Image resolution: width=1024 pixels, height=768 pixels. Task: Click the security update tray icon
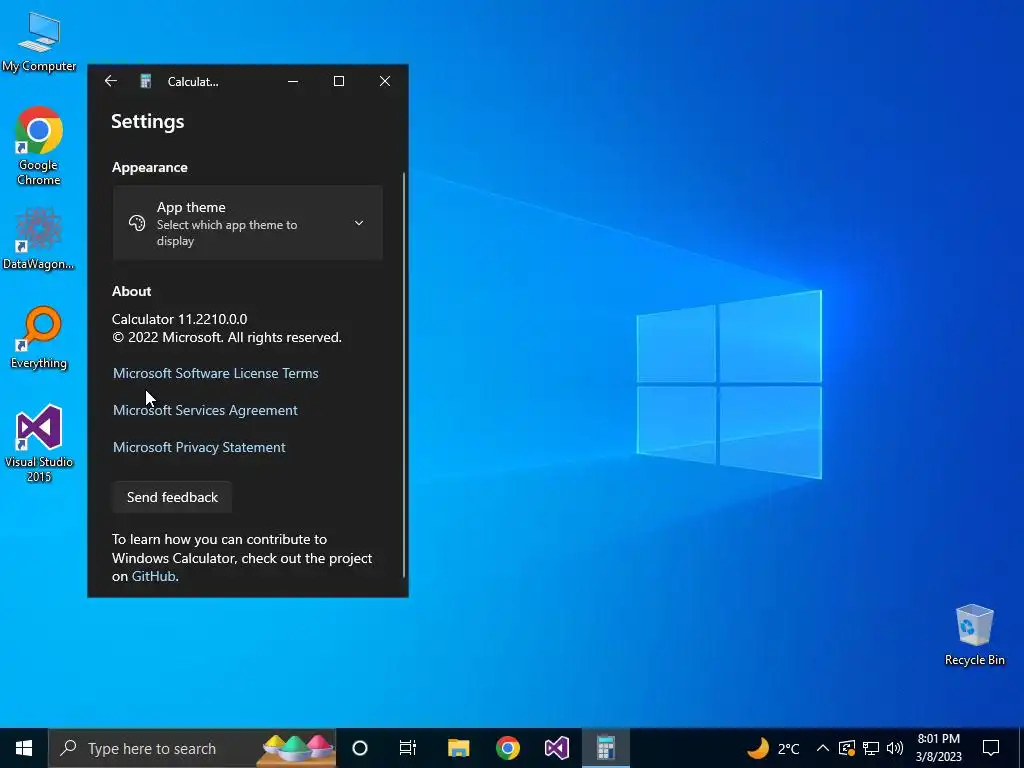point(846,748)
